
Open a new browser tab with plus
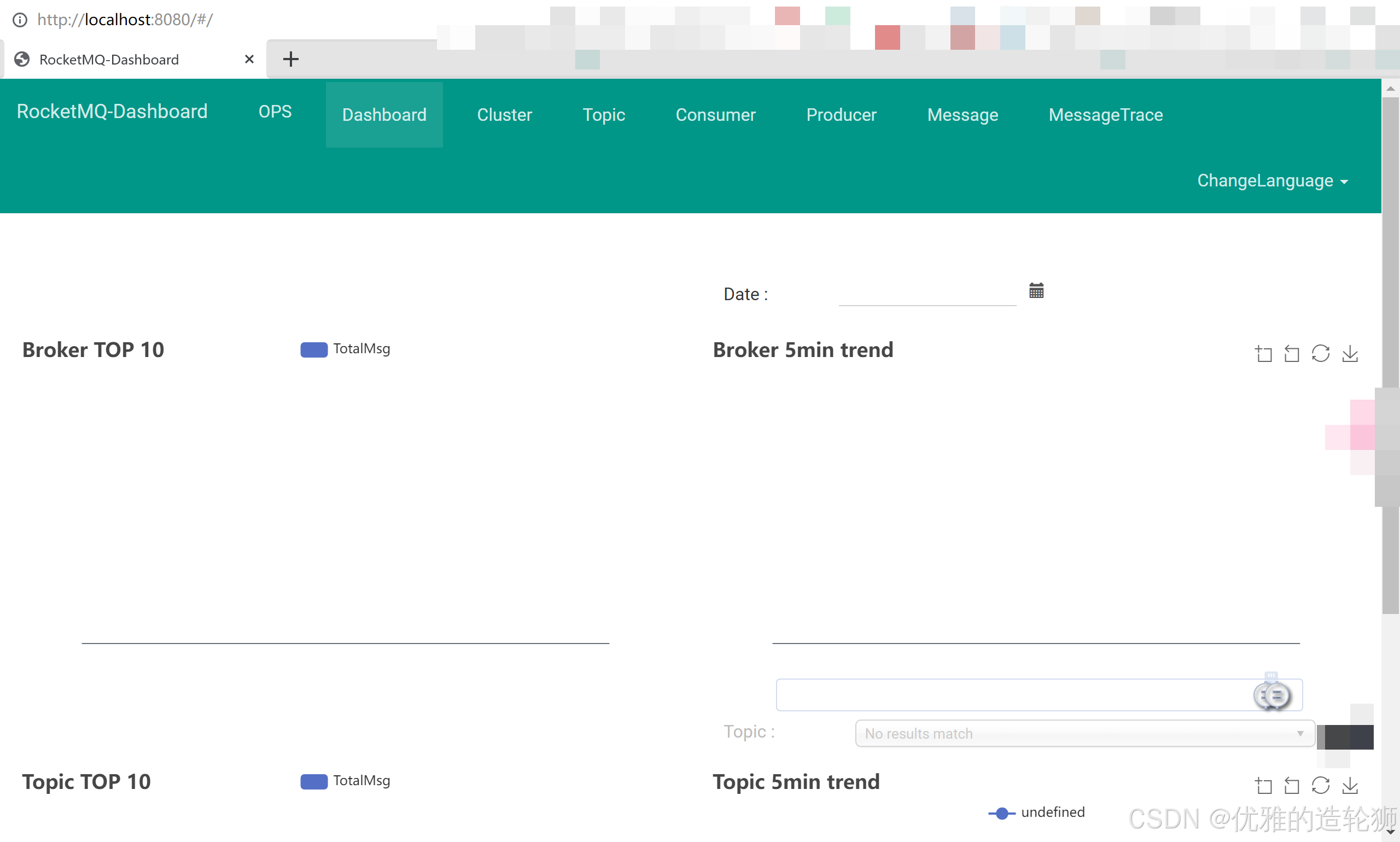coord(290,59)
